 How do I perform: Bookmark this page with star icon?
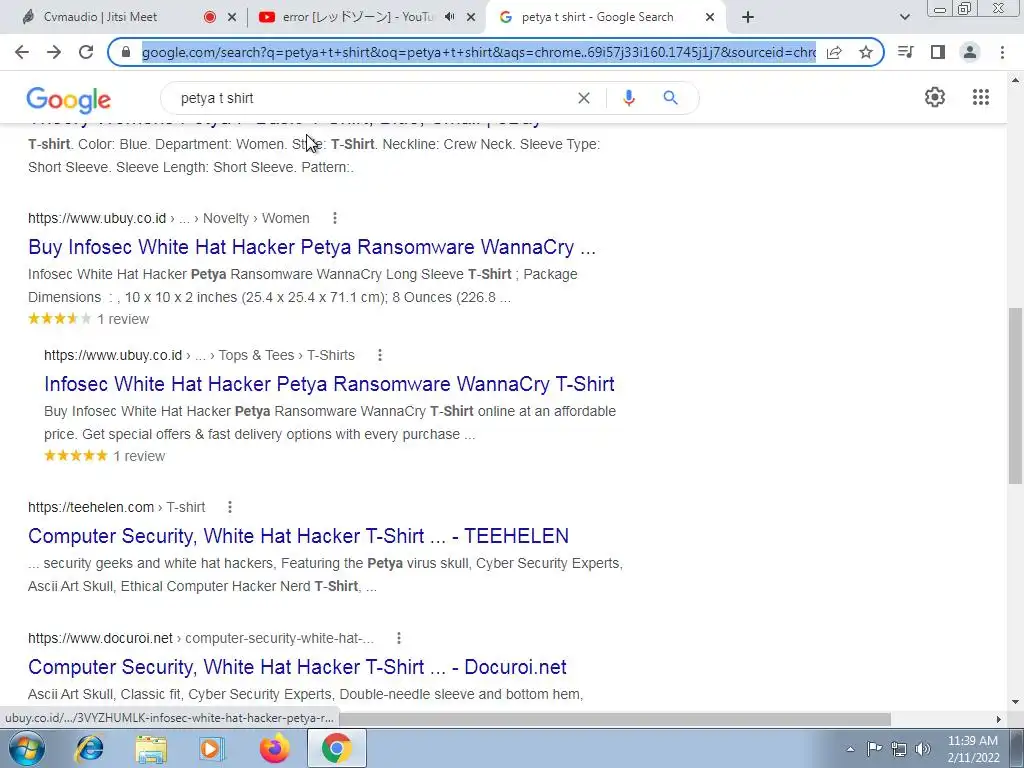click(x=866, y=52)
